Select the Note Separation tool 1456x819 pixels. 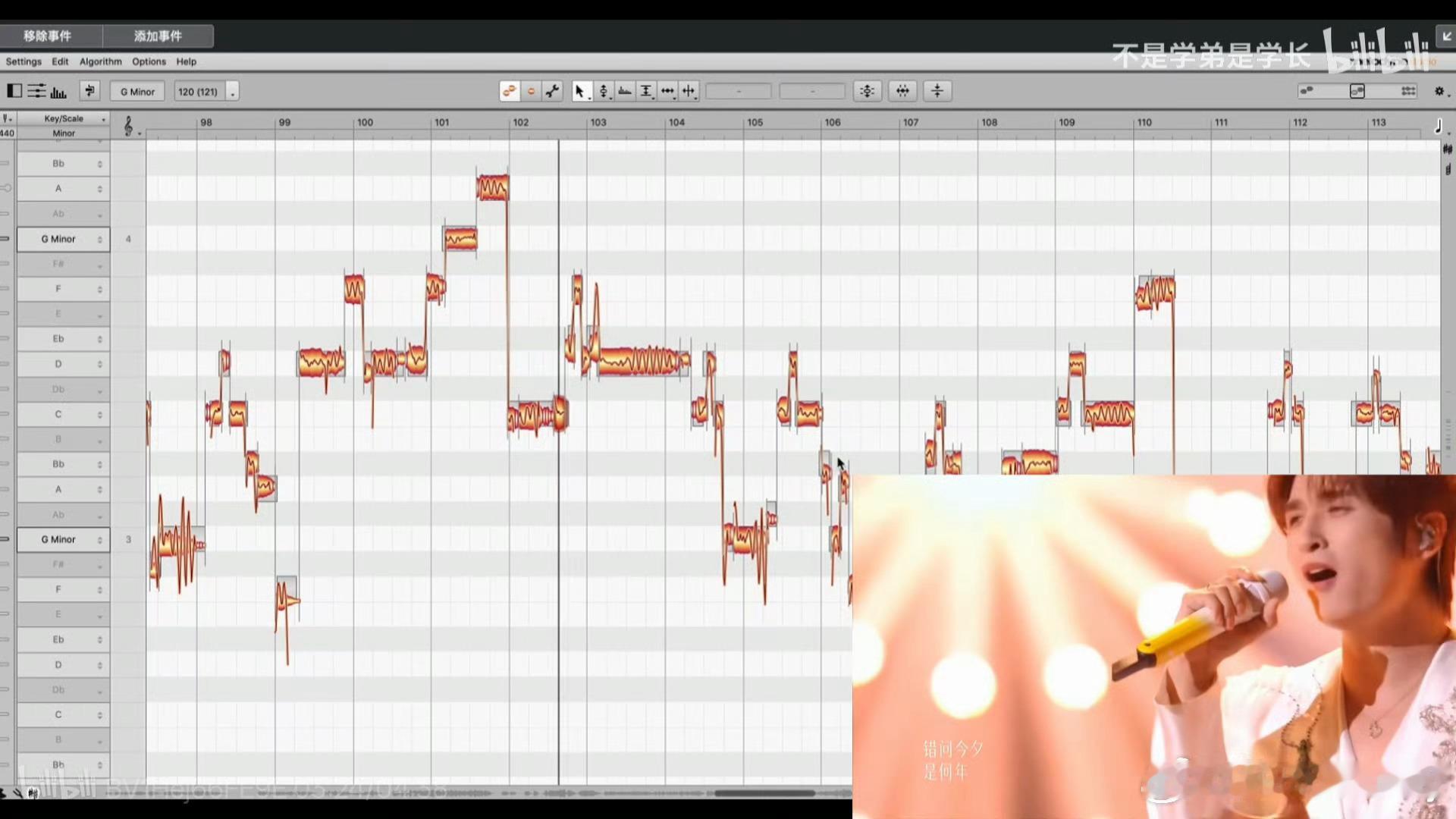689,91
